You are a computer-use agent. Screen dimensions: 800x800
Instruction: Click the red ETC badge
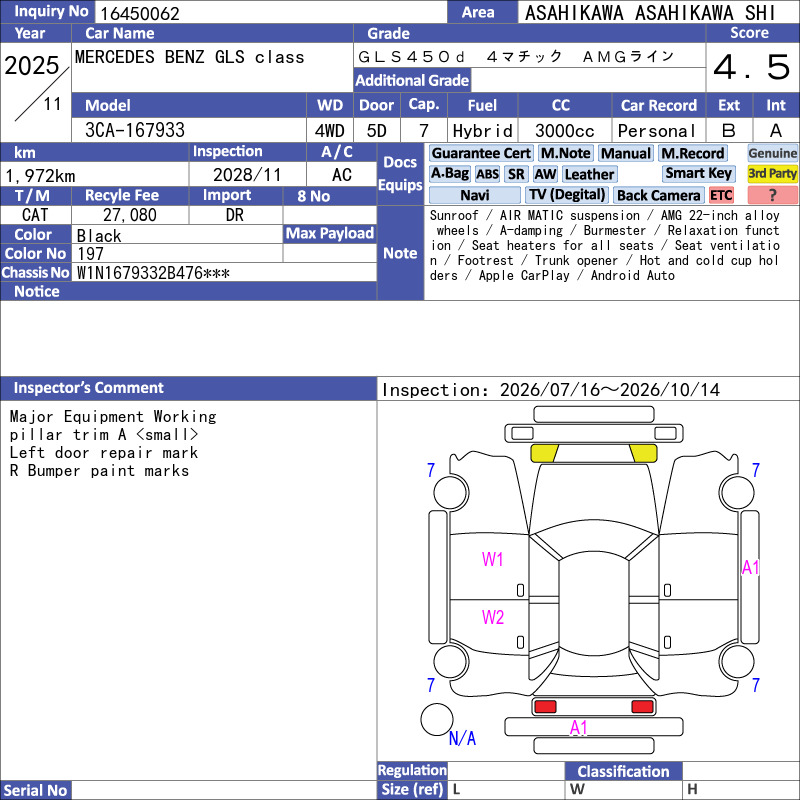pos(721,195)
